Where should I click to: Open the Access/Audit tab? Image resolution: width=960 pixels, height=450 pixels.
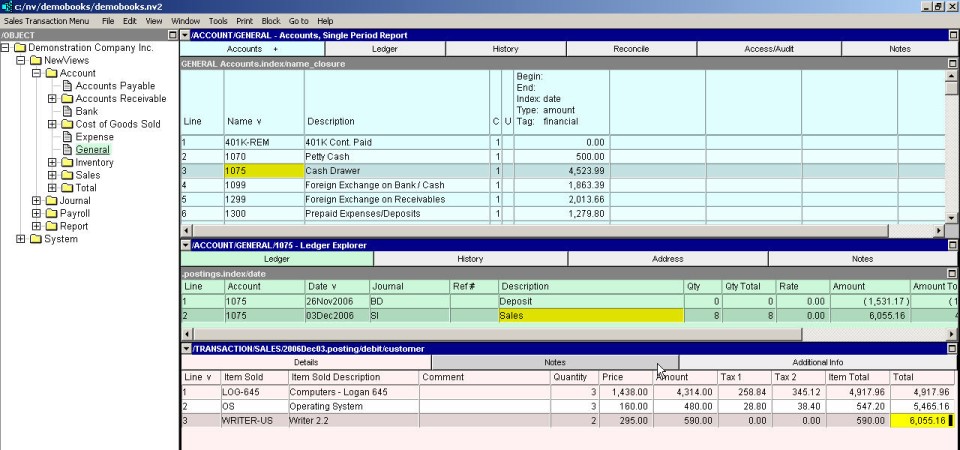click(x=769, y=48)
